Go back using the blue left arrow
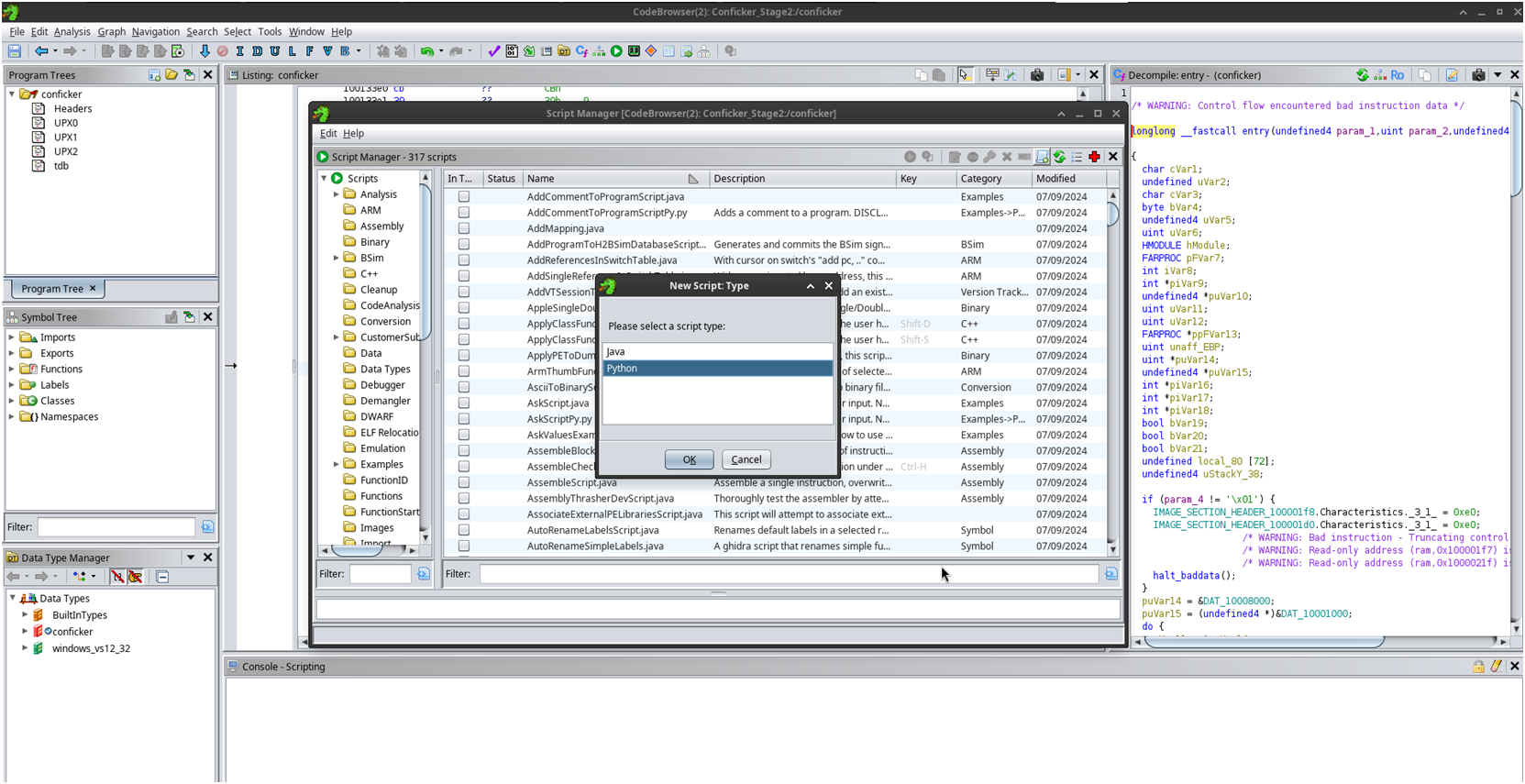1525x784 pixels. click(x=41, y=51)
